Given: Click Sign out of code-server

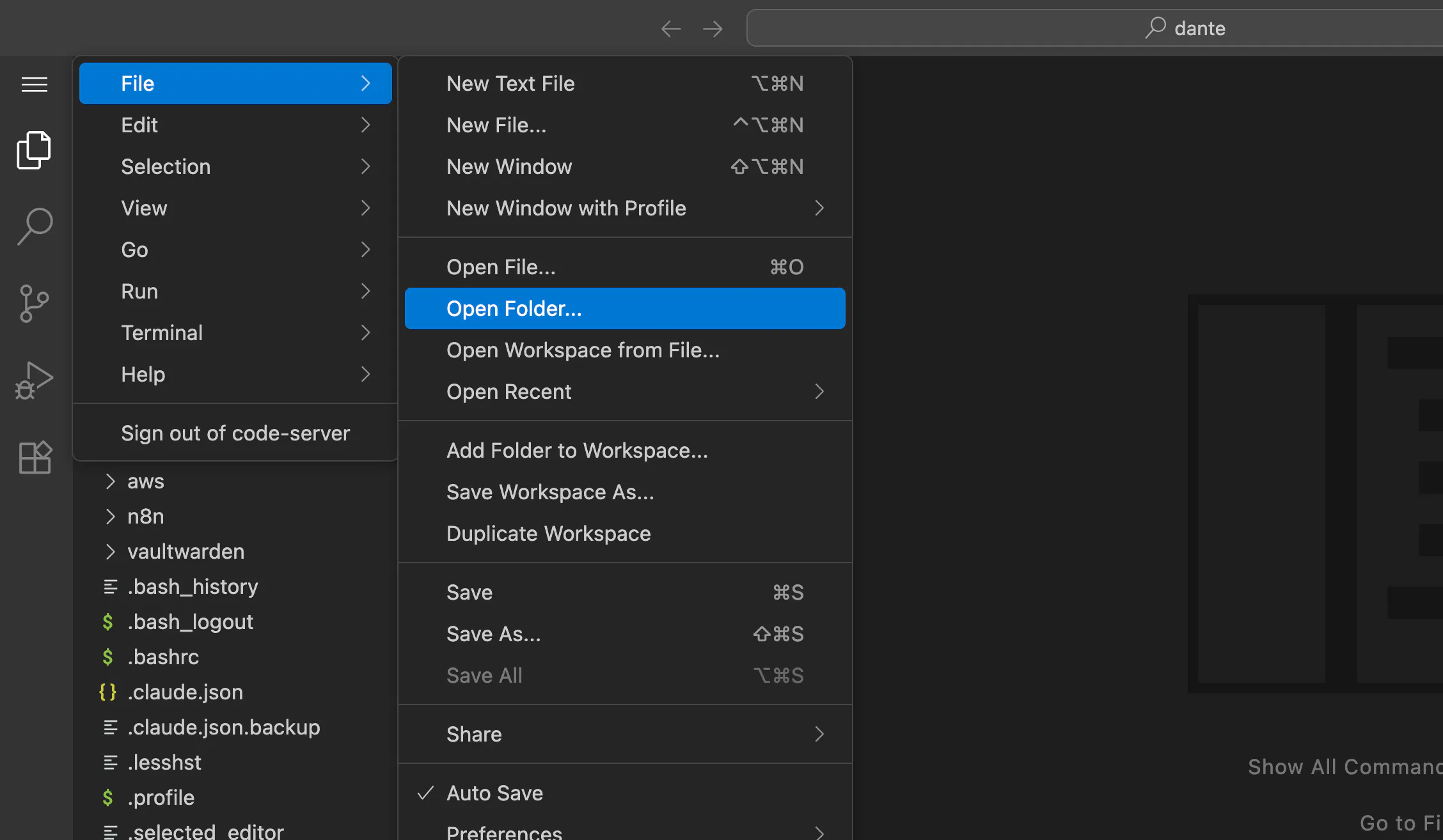Looking at the screenshot, I should pos(235,433).
